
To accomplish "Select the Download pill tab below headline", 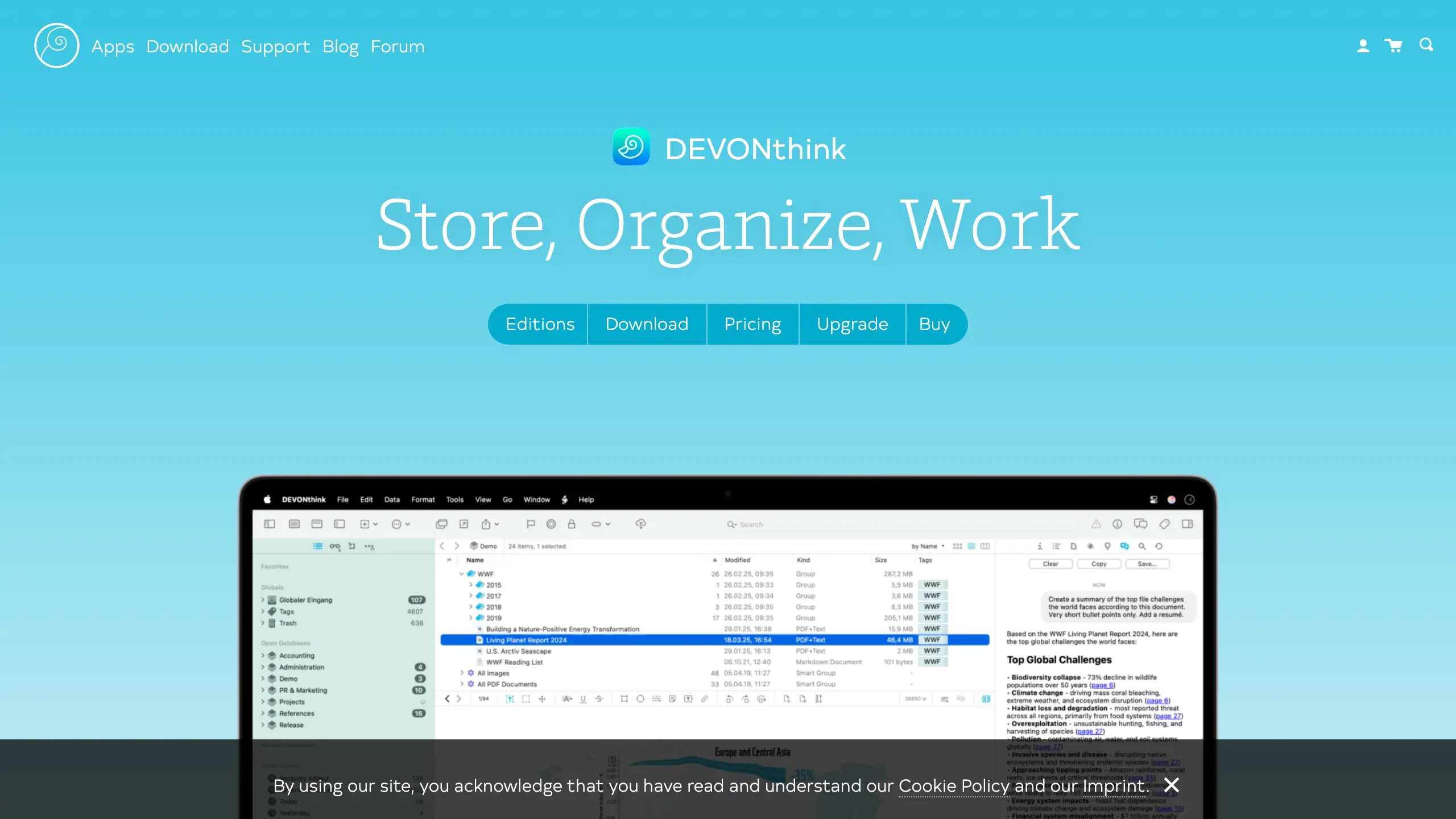I will [647, 324].
